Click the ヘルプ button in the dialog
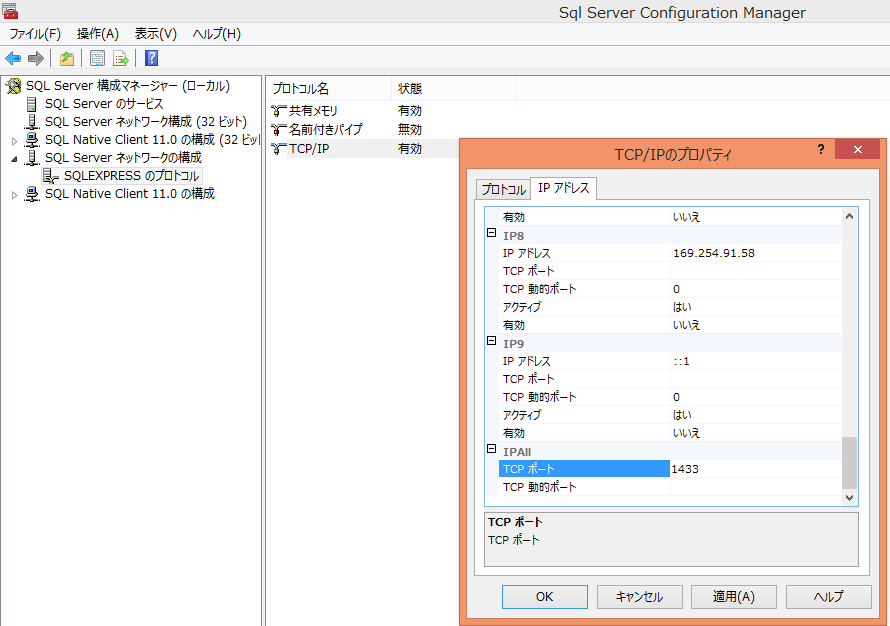The width and height of the screenshot is (890, 626). click(828, 596)
